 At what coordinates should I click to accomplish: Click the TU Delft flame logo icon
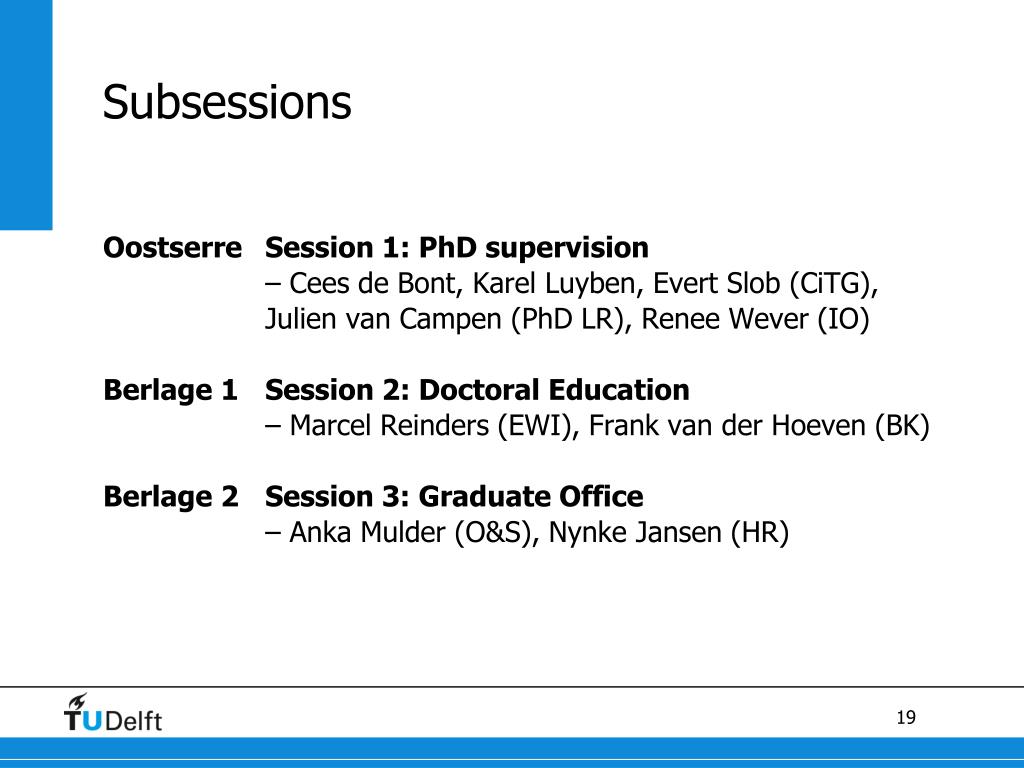77,701
